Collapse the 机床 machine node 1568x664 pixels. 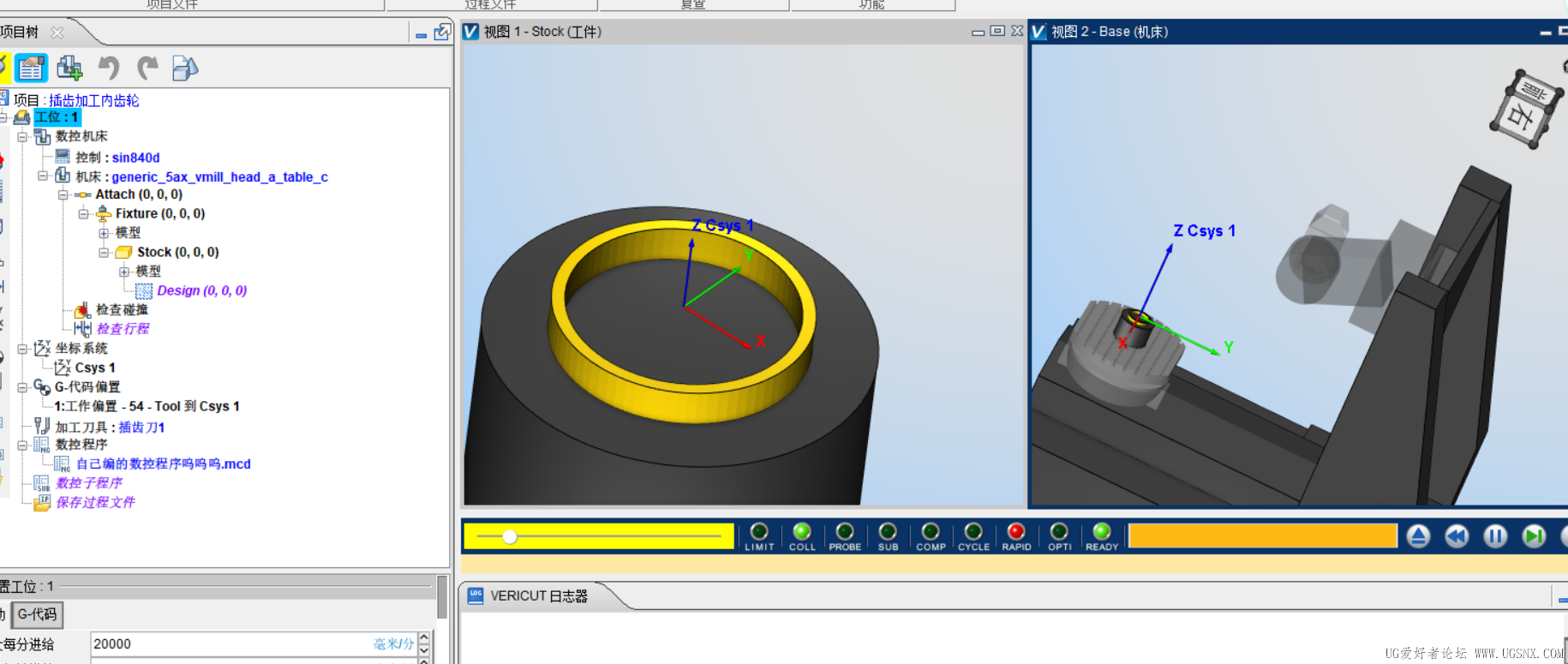tap(42, 176)
